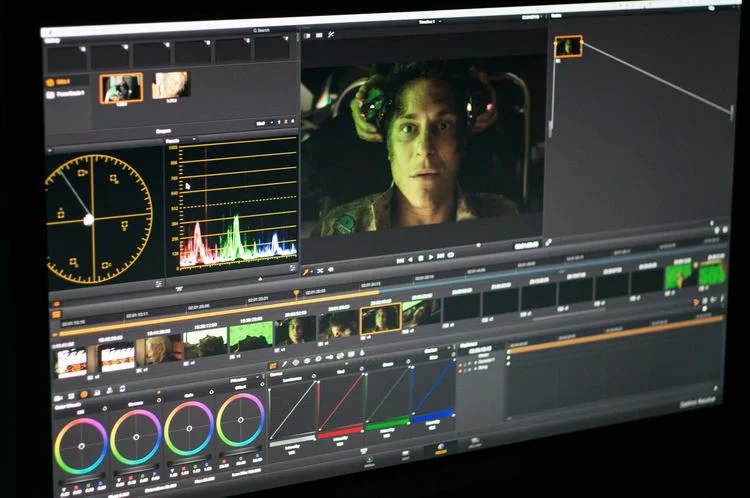Open the Sizing palette icon

tap(340, 355)
